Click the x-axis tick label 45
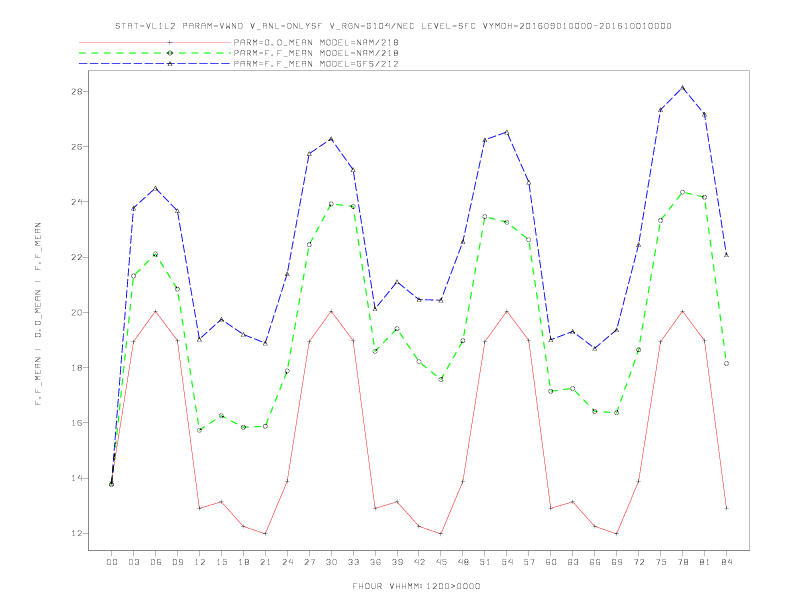 pos(441,562)
